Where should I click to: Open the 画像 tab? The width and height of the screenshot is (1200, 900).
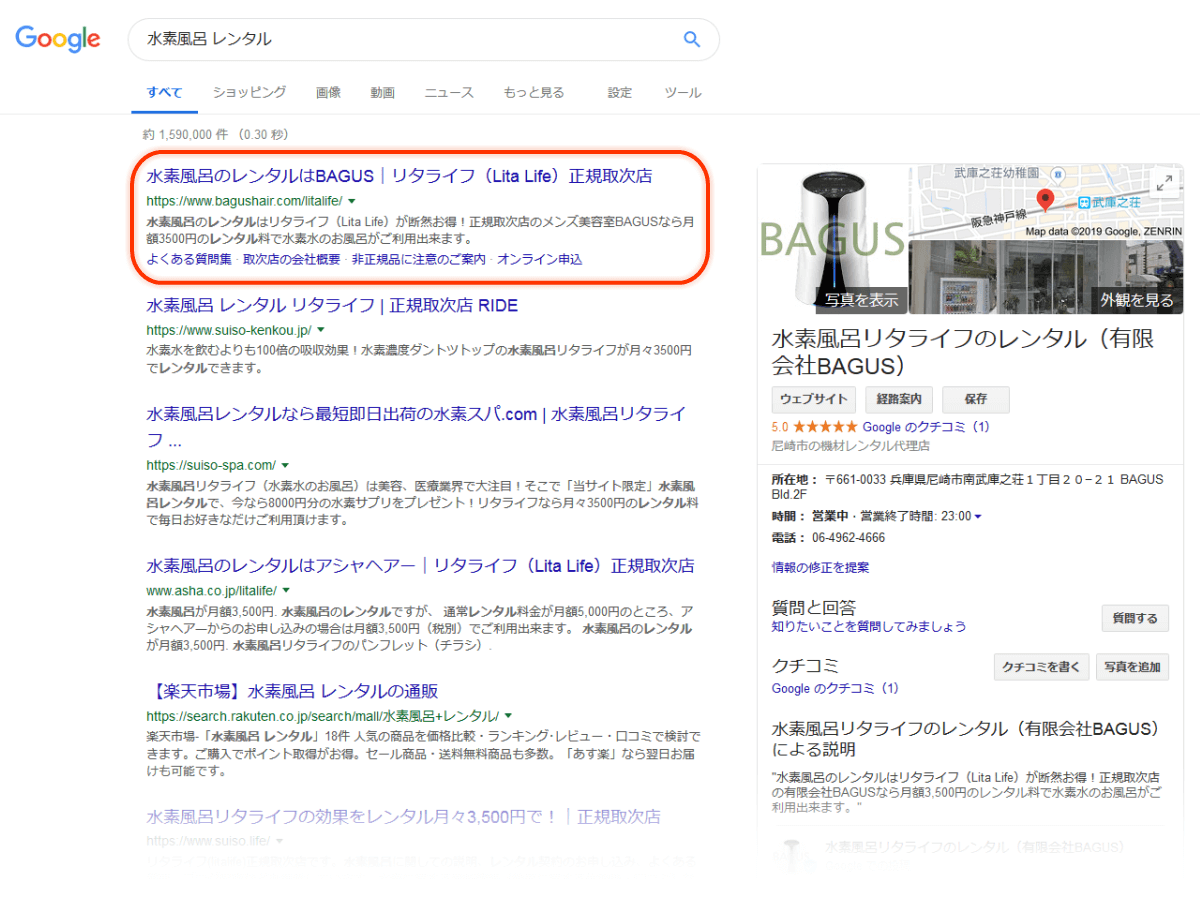[328, 92]
